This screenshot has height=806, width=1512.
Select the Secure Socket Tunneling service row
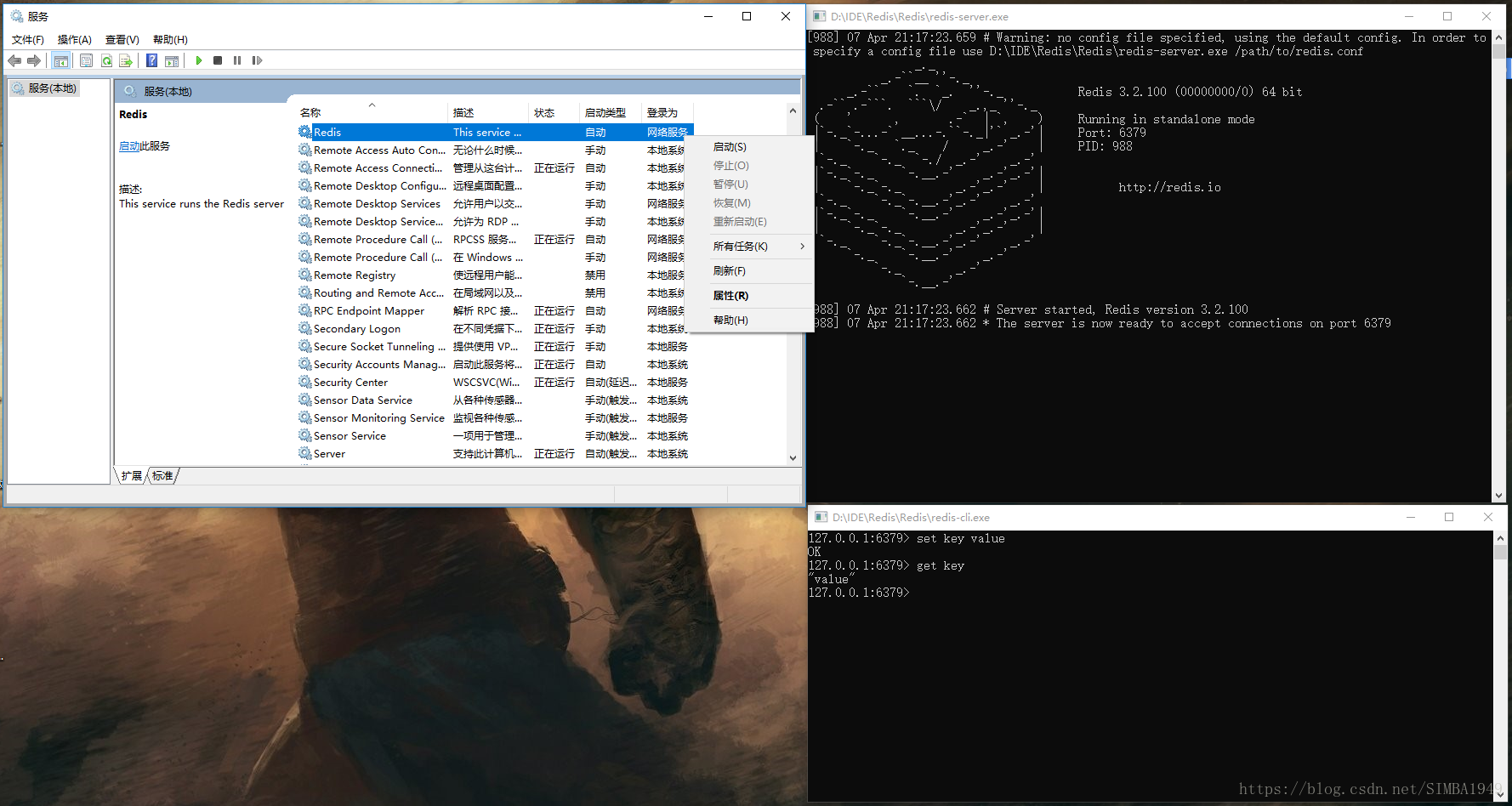coord(495,347)
